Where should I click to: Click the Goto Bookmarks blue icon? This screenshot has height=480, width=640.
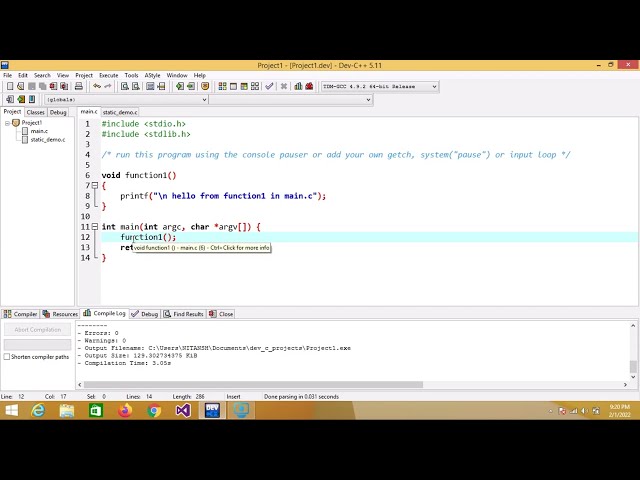32,99
